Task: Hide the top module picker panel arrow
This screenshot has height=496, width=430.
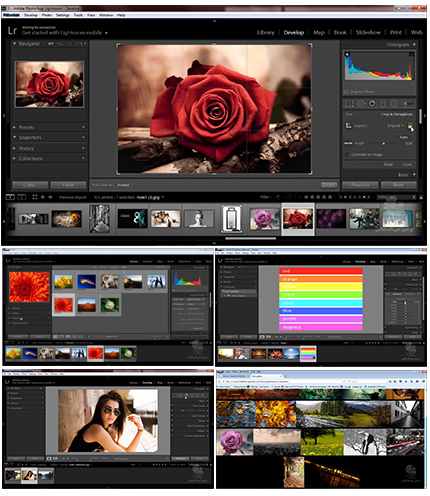Action: [214, 21]
